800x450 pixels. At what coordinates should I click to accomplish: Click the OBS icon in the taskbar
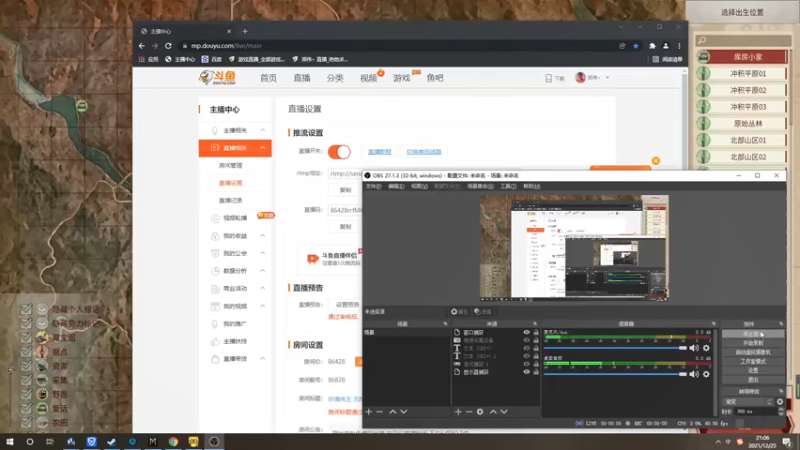[214, 441]
